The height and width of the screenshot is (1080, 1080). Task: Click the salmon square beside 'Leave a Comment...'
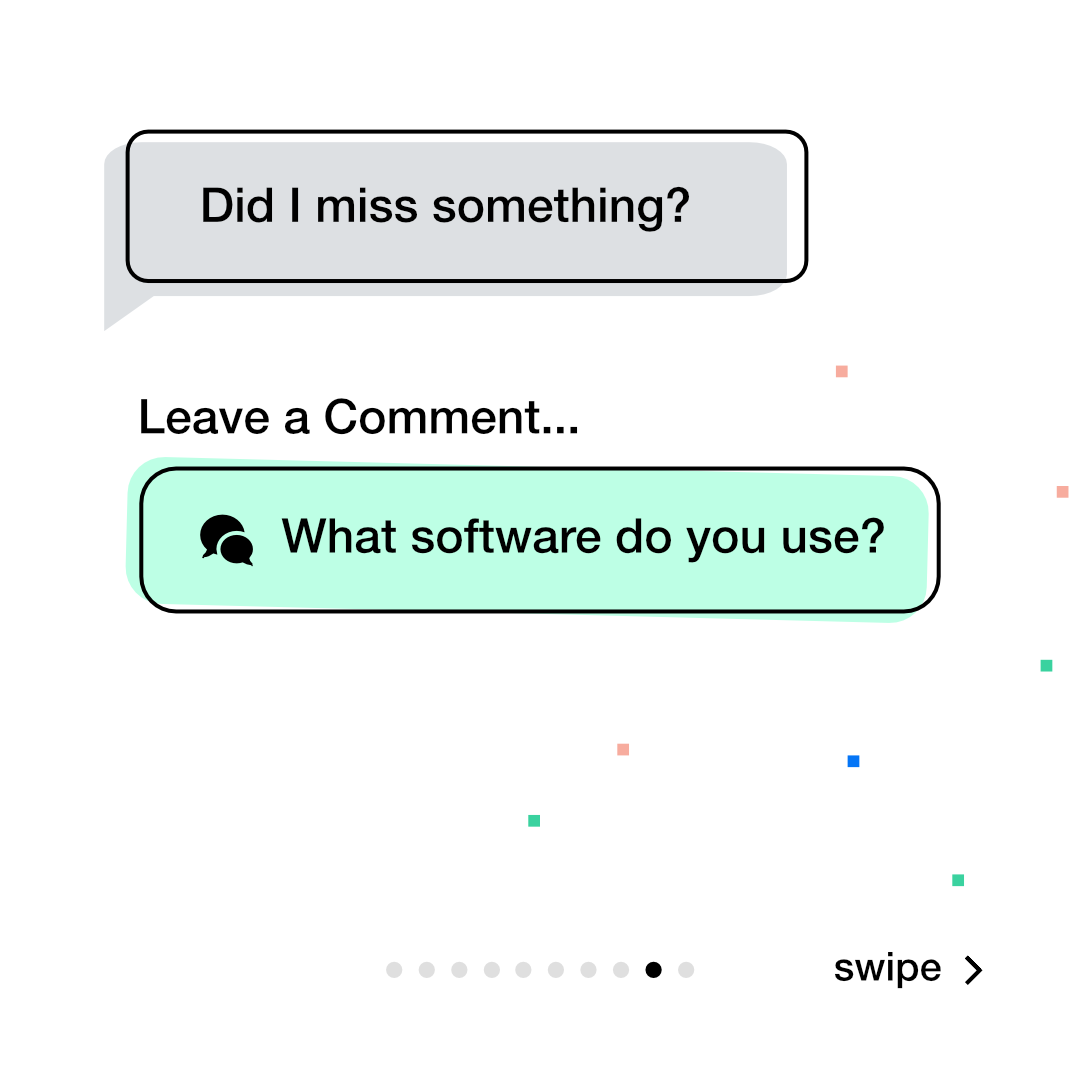click(x=842, y=372)
